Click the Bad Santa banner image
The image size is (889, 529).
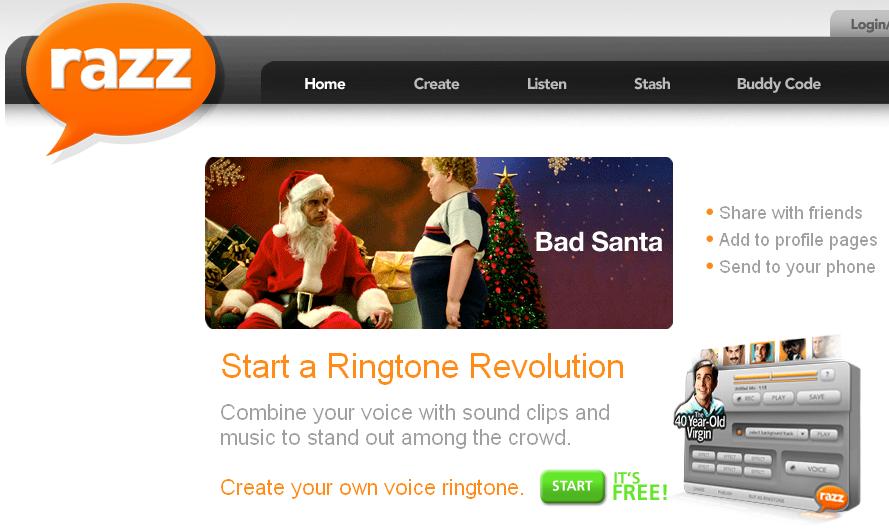[439, 243]
